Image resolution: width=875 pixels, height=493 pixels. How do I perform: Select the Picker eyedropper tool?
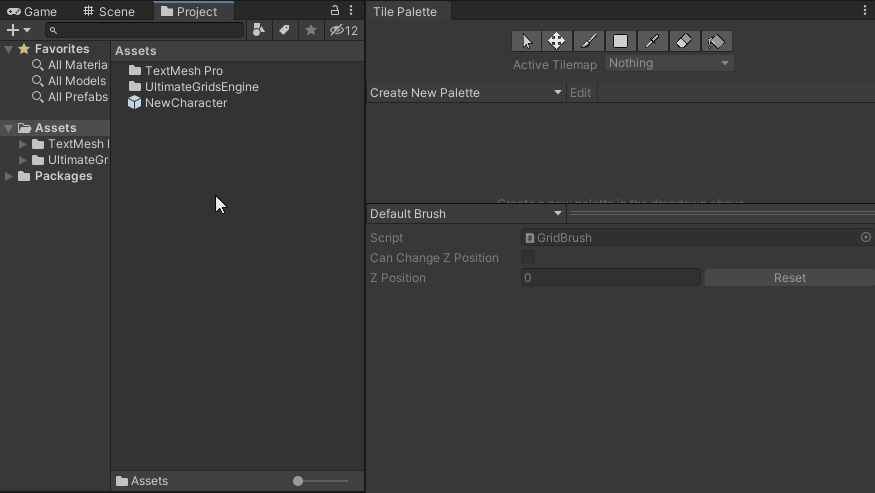click(652, 41)
